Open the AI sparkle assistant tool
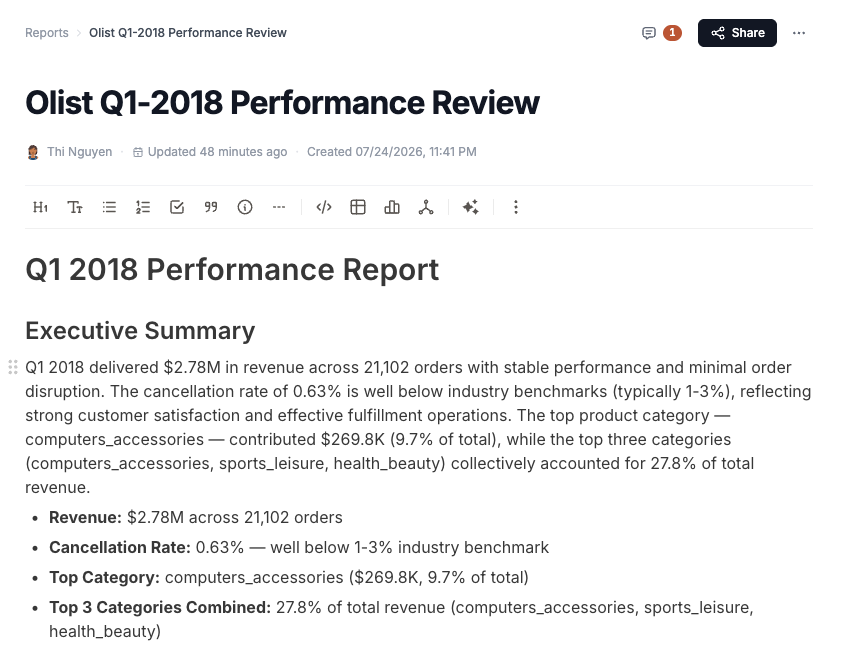Viewport: 858px width, 649px height. click(x=471, y=207)
